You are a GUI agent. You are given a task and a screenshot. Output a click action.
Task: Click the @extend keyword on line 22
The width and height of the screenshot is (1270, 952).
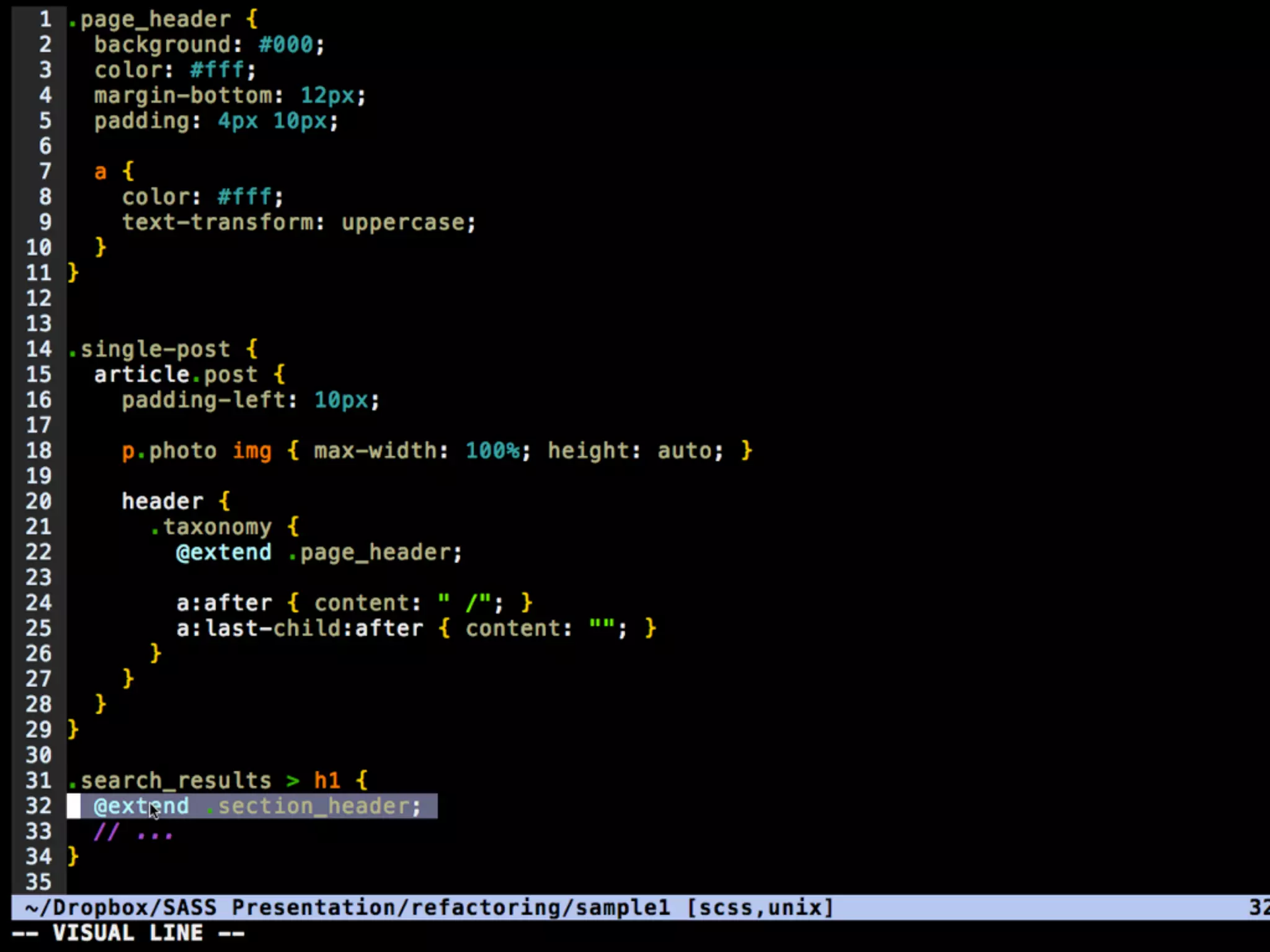coord(224,553)
